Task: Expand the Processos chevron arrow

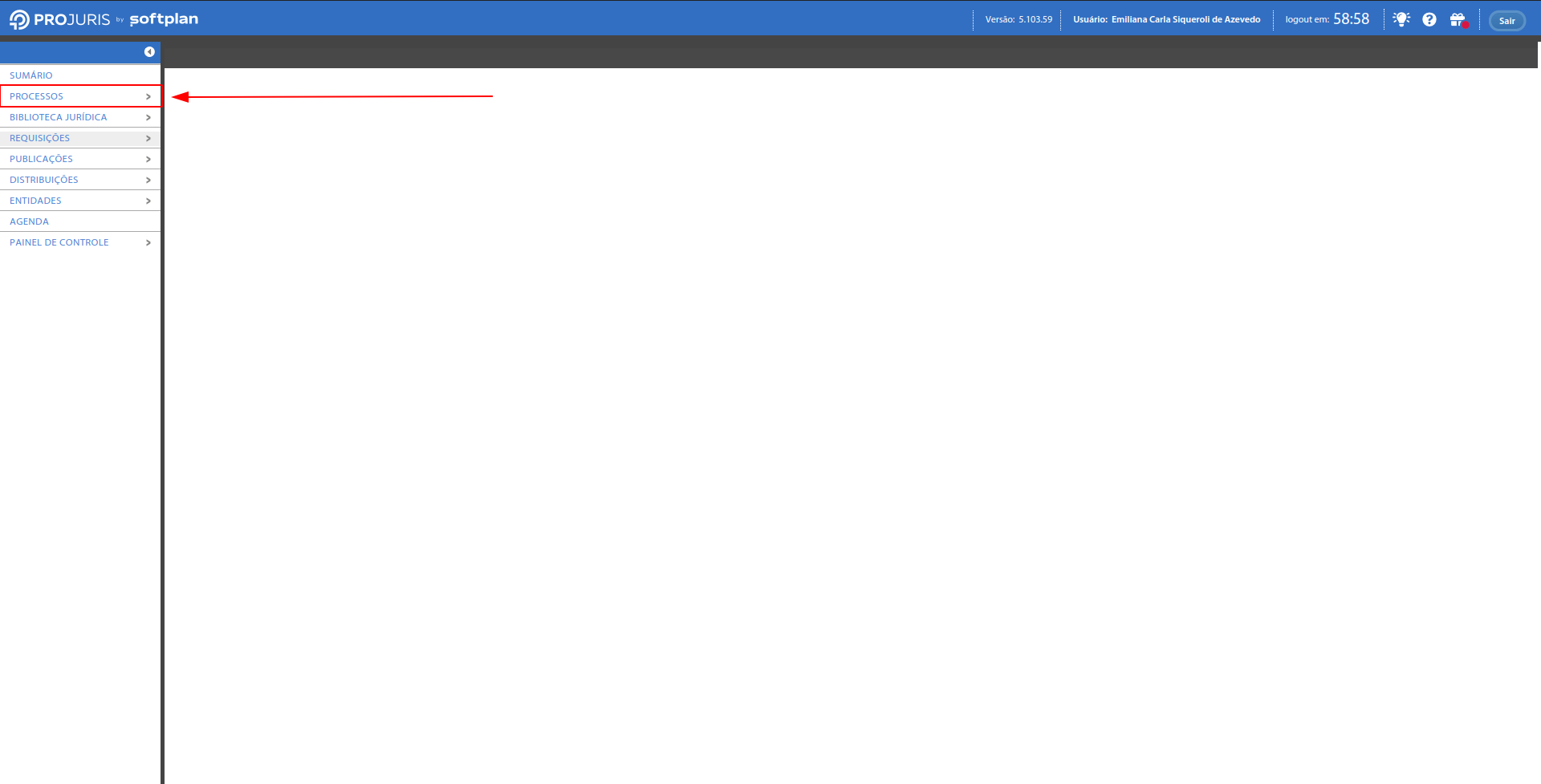Action: tap(148, 96)
